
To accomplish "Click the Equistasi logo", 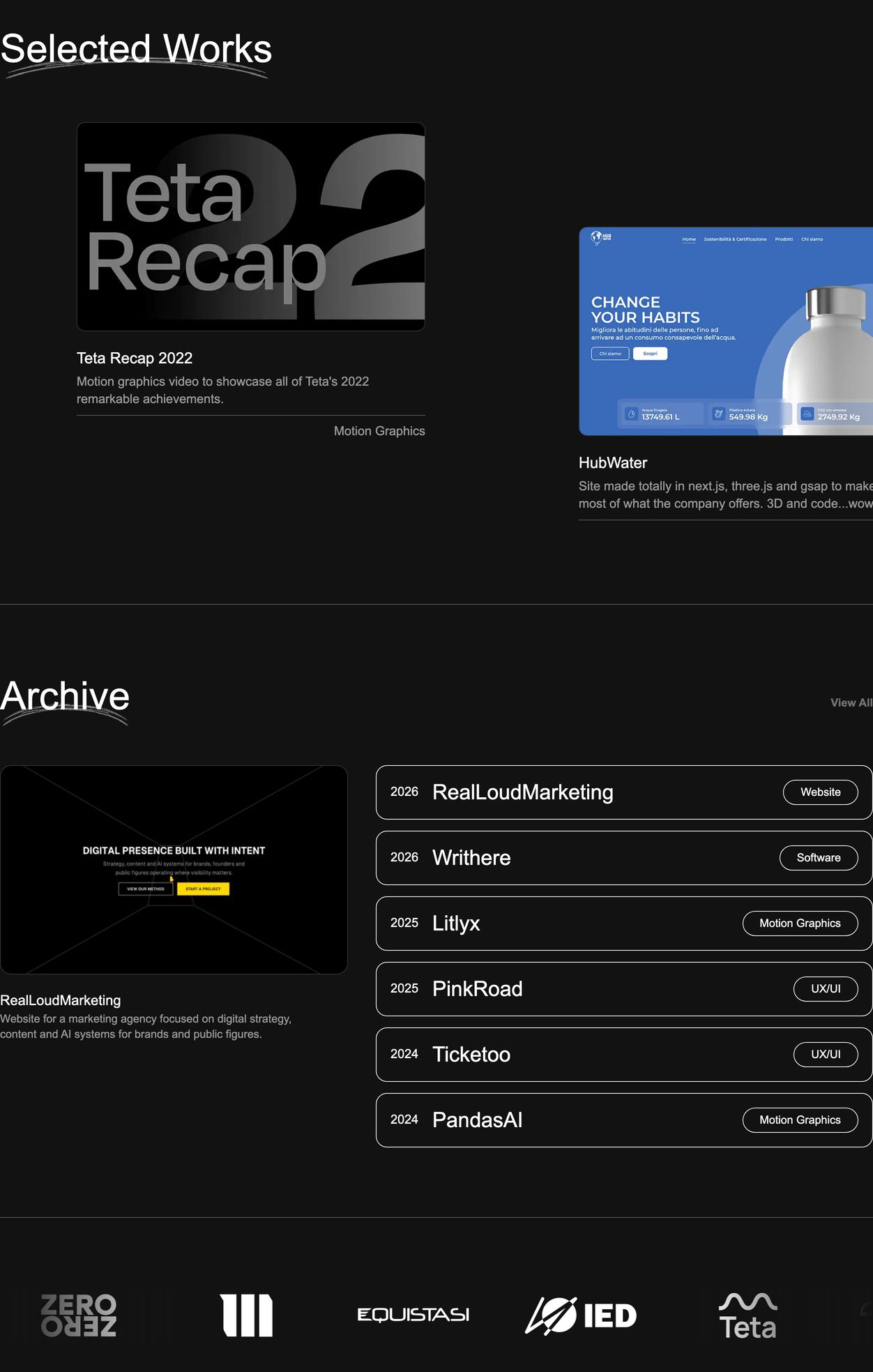I will [x=413, y=1315].
